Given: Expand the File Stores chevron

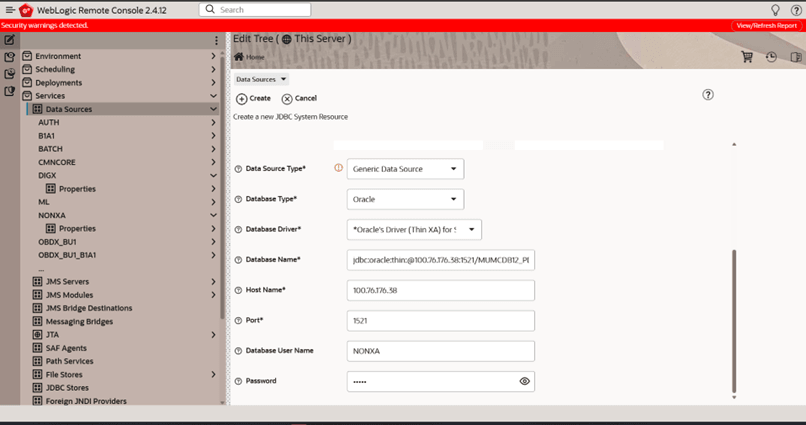Looking at the screenshot, I should (213, 374).
